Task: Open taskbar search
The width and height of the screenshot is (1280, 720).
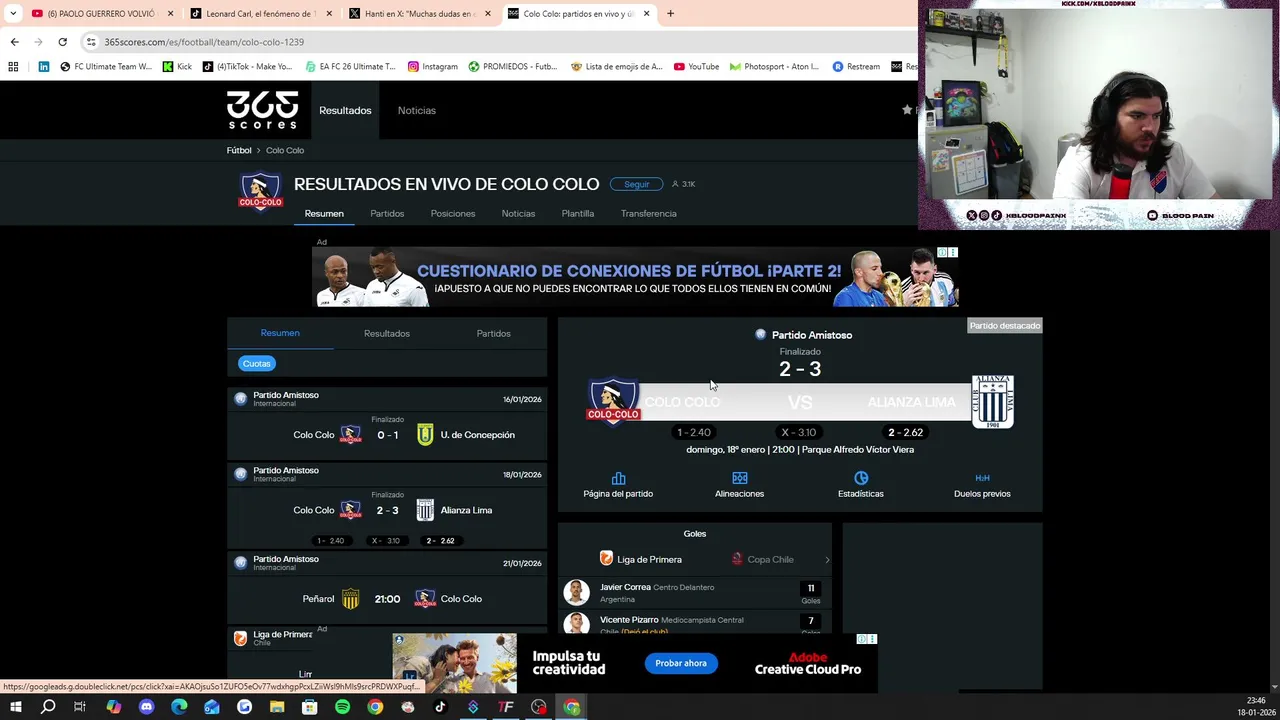Action: (48, 707)
